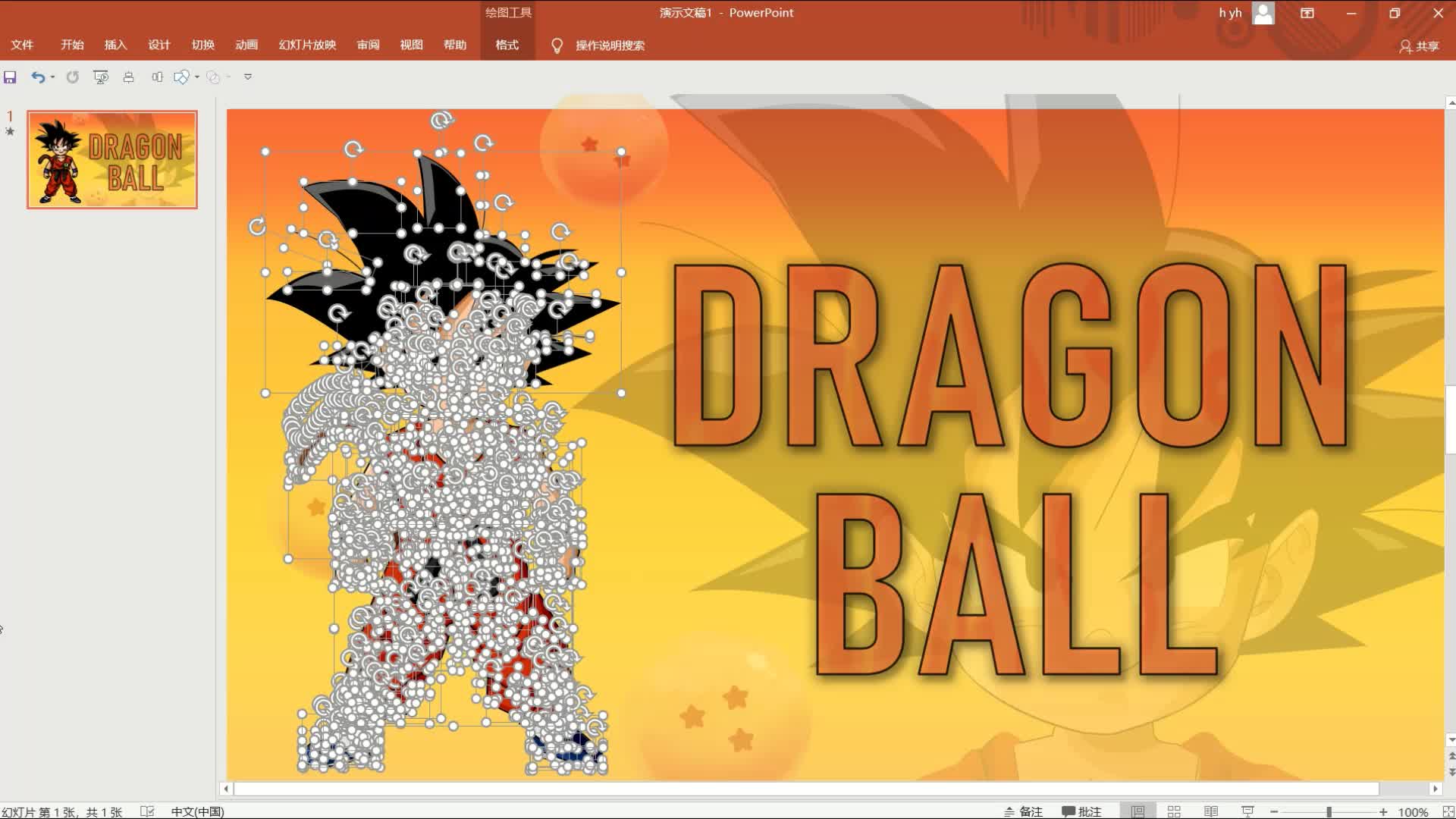The width and height of the screenshot is (1456, 819).
Task: Customize Quick Access Toolbar dropdown
Action: (x=248, y=77)
